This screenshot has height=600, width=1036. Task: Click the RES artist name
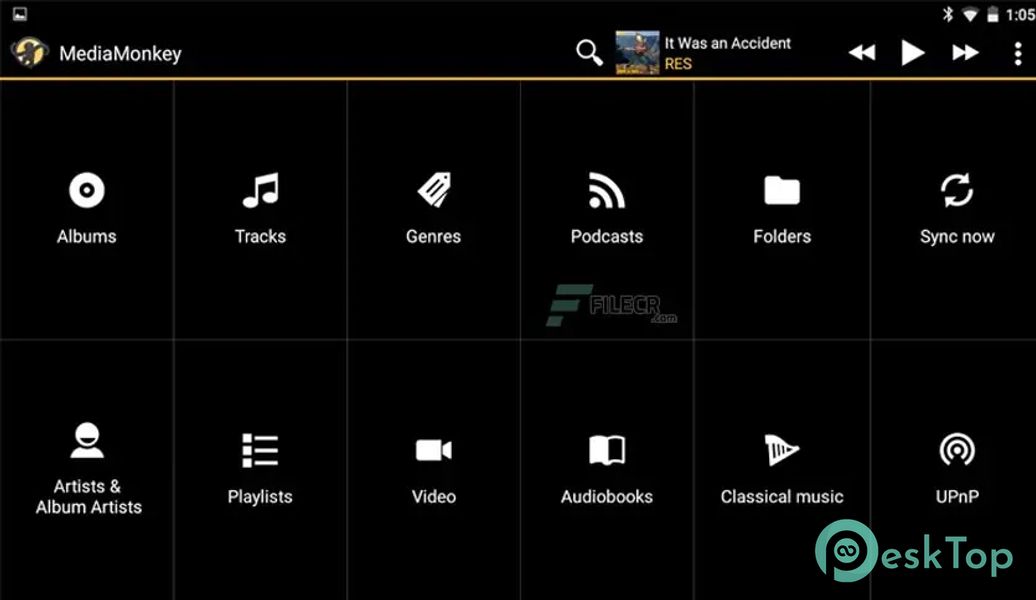[678, 64]
